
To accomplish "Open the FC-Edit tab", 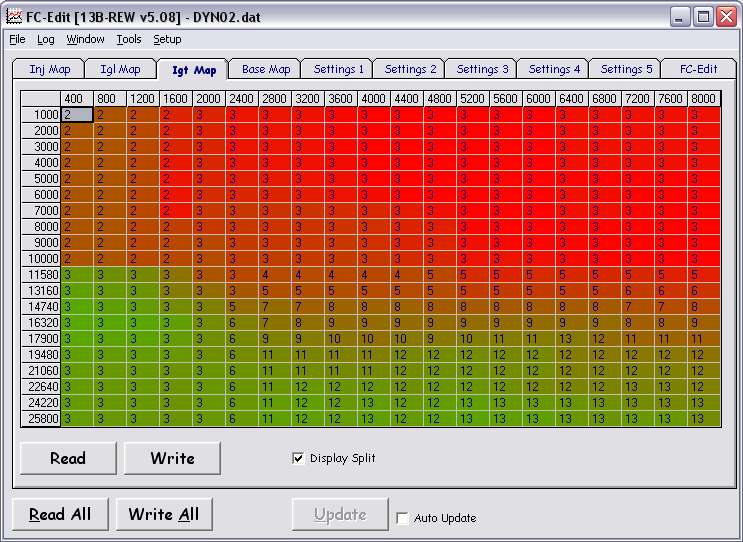I will tap(697, 69).
